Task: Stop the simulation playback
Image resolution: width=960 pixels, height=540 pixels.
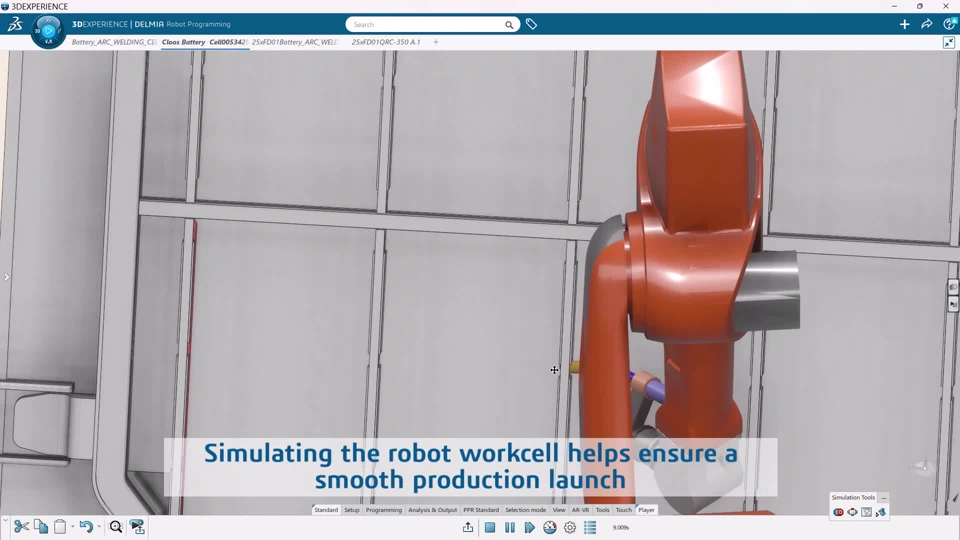Action: pyautogui.click(x=490, y=527)
